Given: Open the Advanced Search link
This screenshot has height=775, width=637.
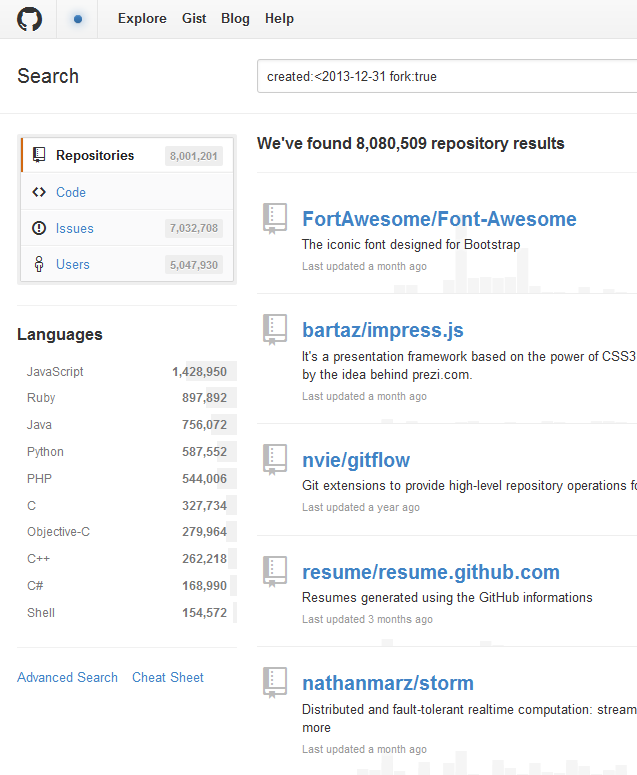Looking at the screenshot, I should click(67, 677).
